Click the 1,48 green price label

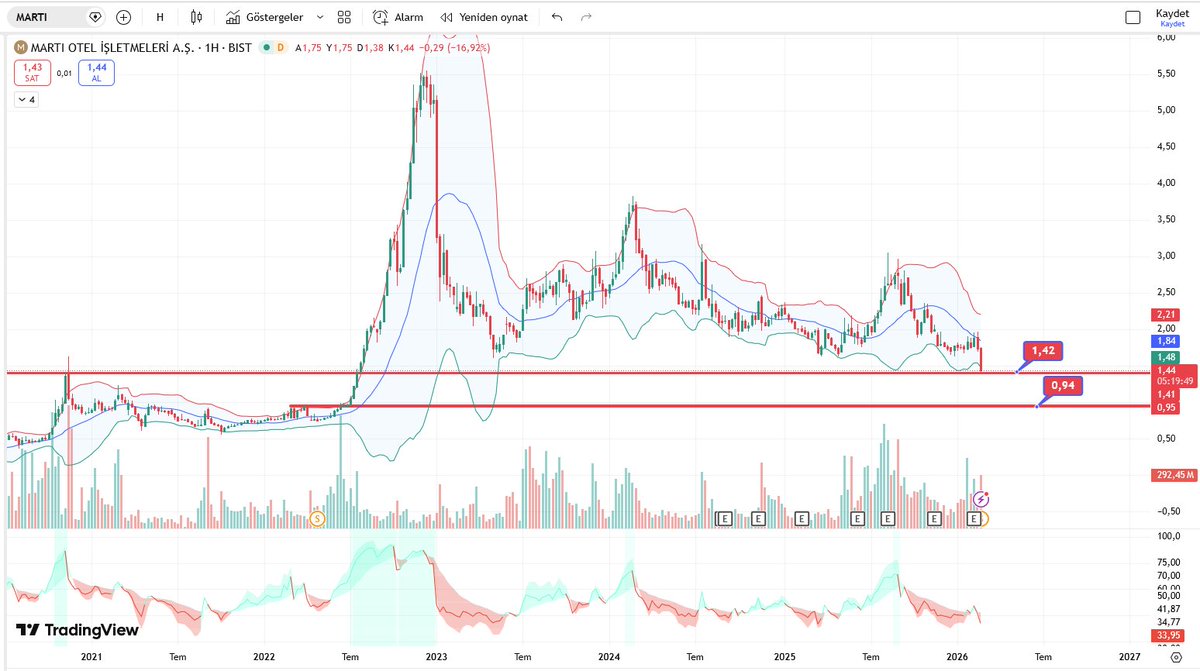pyautogui.click(x=1166, y=357)
